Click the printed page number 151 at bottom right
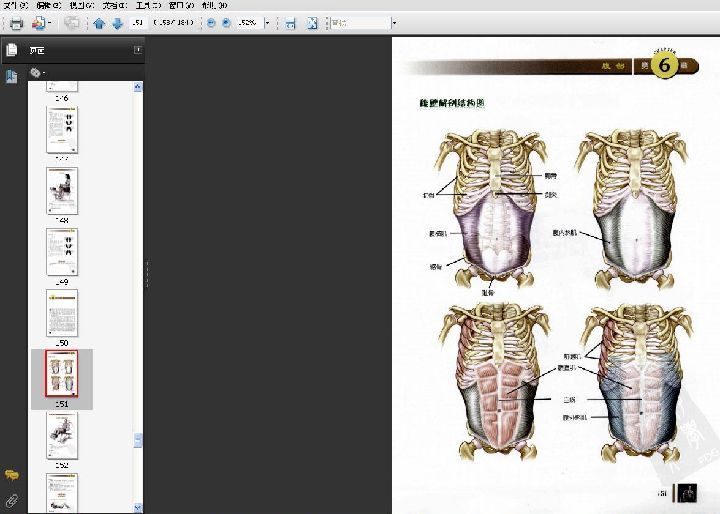Image resolution: width=720 pixels, height=514 pixels. click(x=662, y=493)
